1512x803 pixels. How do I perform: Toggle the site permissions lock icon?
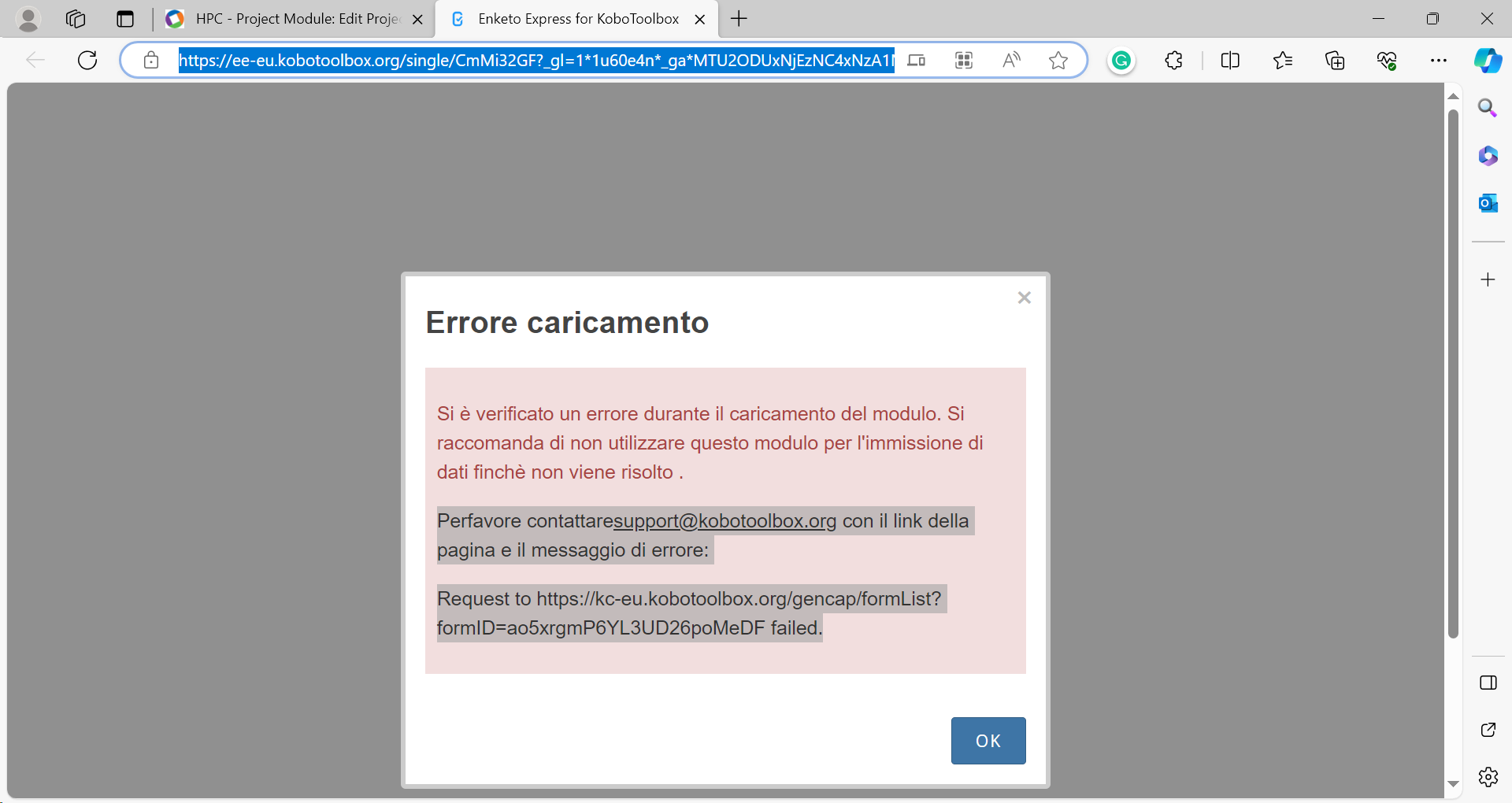pyautogui.click(x=151, y=60)
